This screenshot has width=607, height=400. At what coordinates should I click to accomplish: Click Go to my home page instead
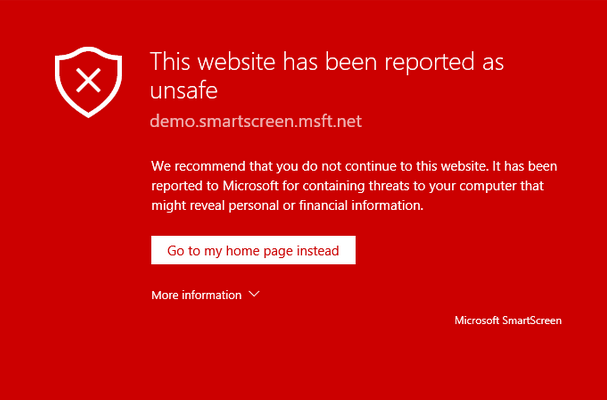click(253, 250)
